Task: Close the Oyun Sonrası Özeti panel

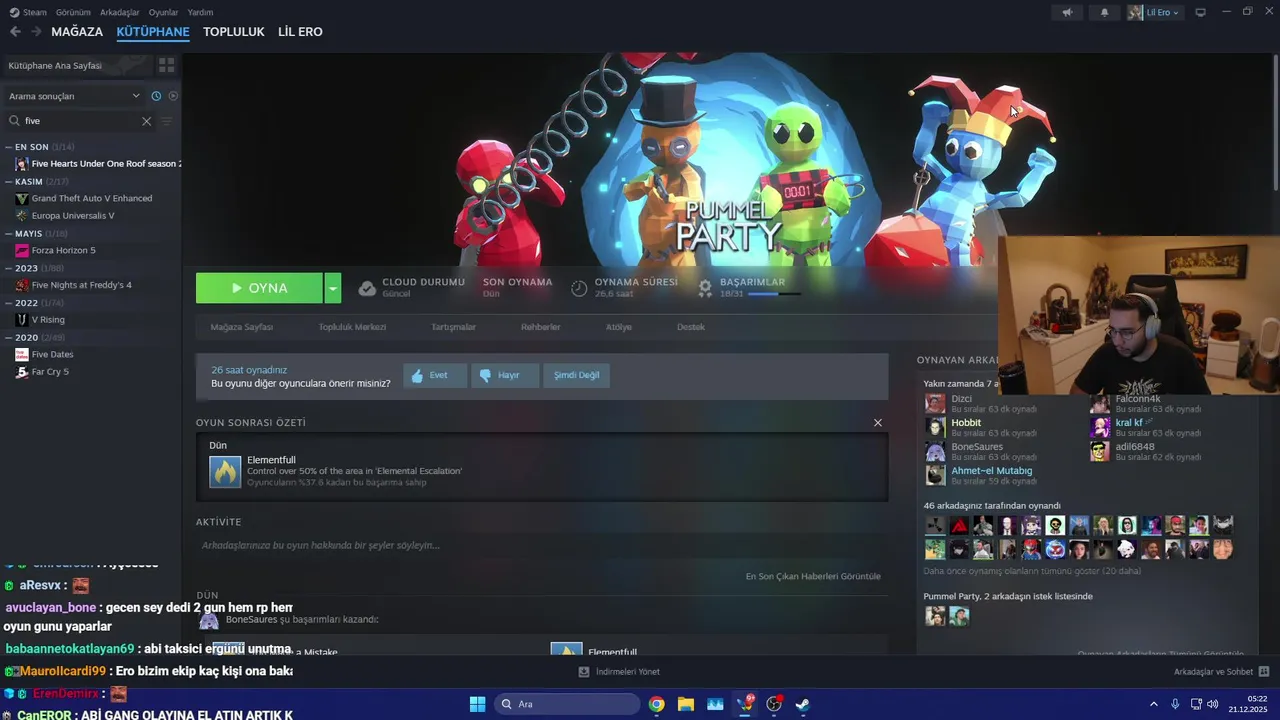Action: [878, 423]
